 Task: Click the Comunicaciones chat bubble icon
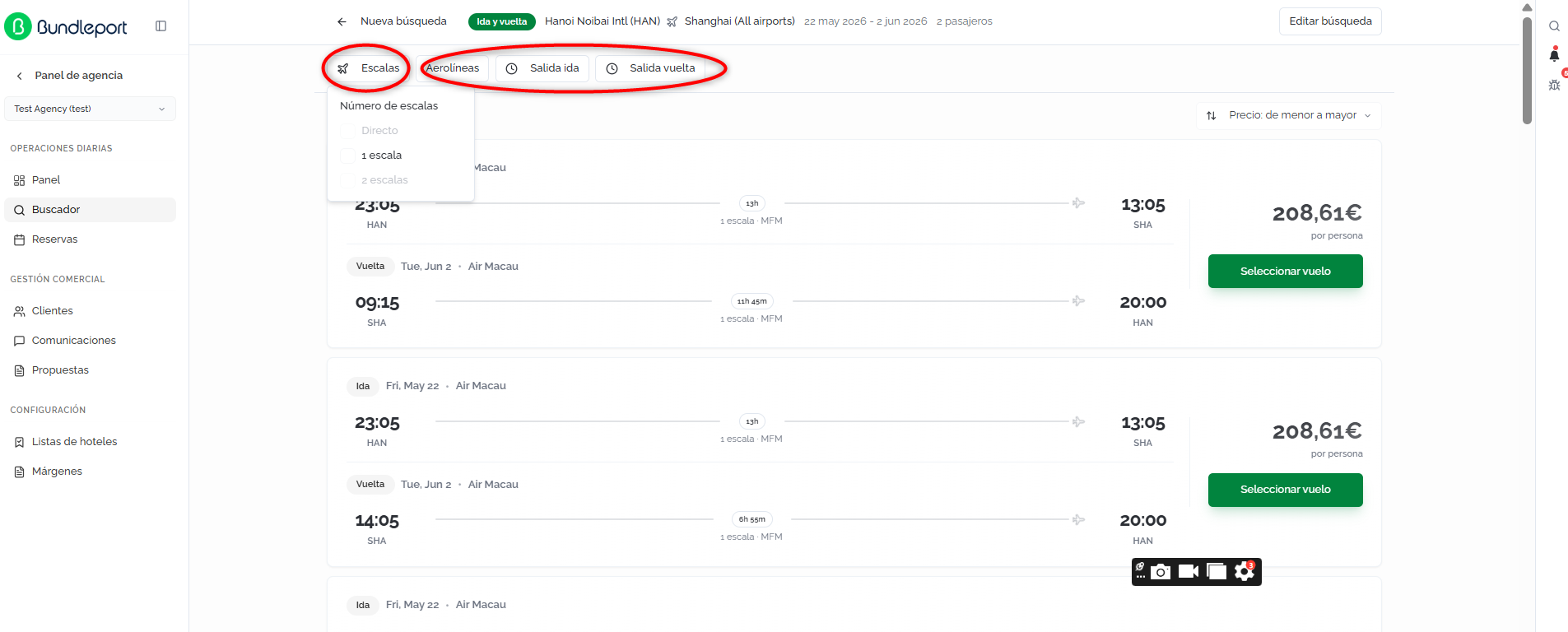[19, 341]
